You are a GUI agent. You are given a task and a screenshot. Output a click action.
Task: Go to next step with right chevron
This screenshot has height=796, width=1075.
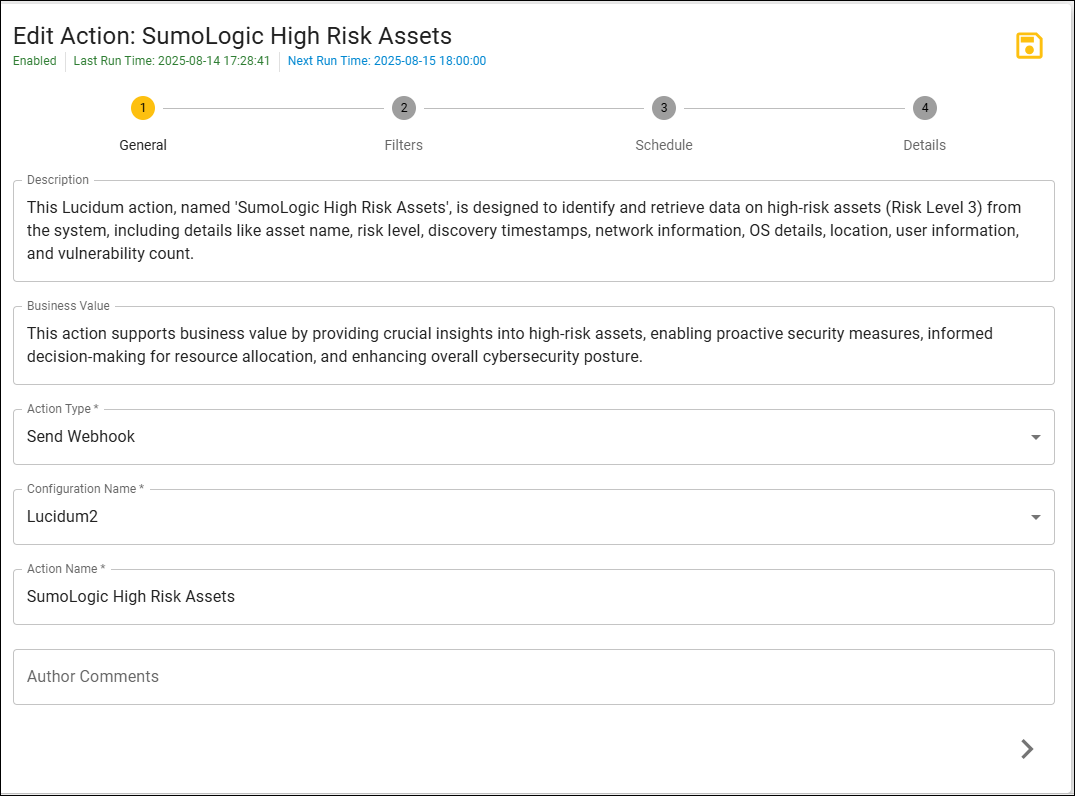click(x=1026, y=749)
